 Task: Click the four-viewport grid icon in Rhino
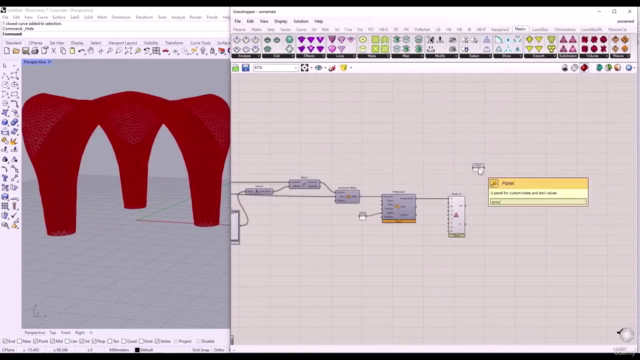click(156, 51)
